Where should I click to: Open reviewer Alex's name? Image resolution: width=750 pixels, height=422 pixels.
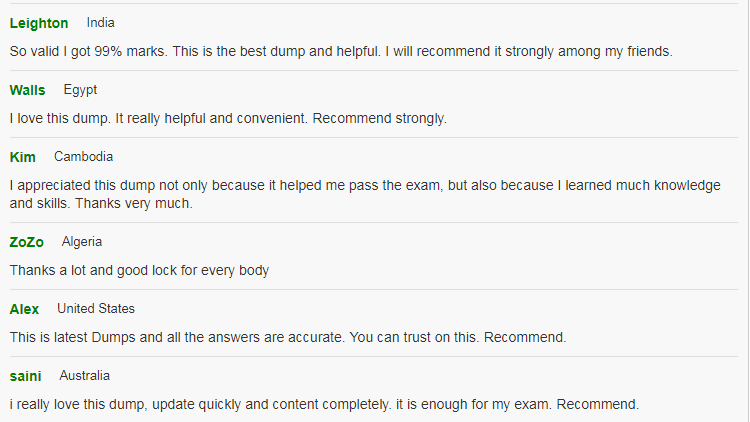point(24,309)
